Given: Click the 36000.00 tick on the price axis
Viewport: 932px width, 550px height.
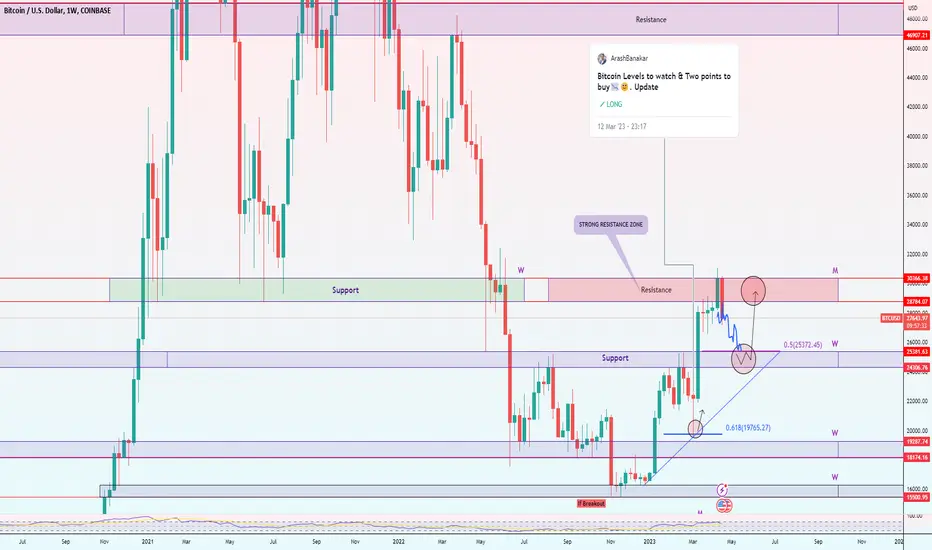Looking at the screenshot, I should [917, 196].
